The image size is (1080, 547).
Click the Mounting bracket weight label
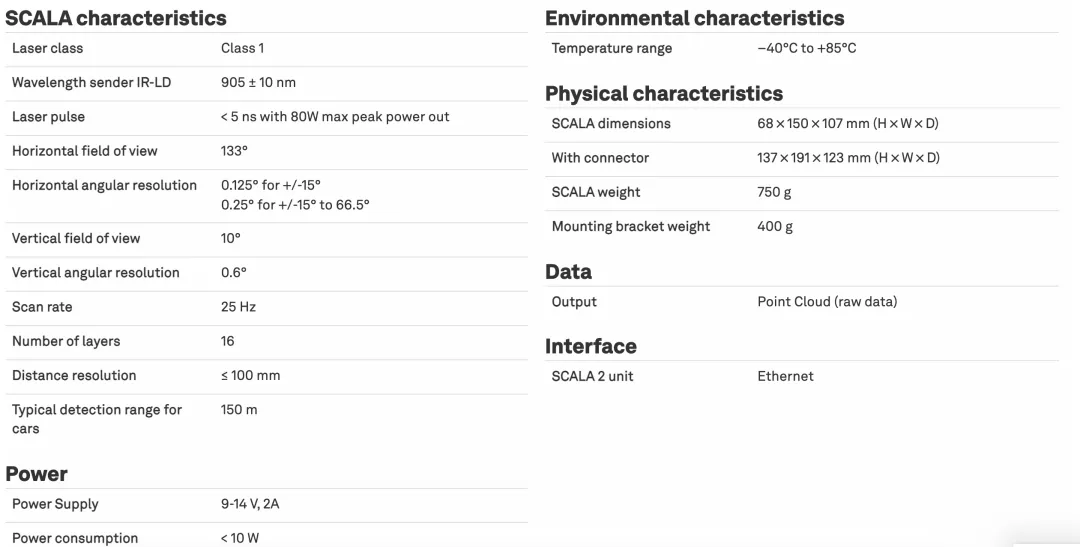click(631, 226)
